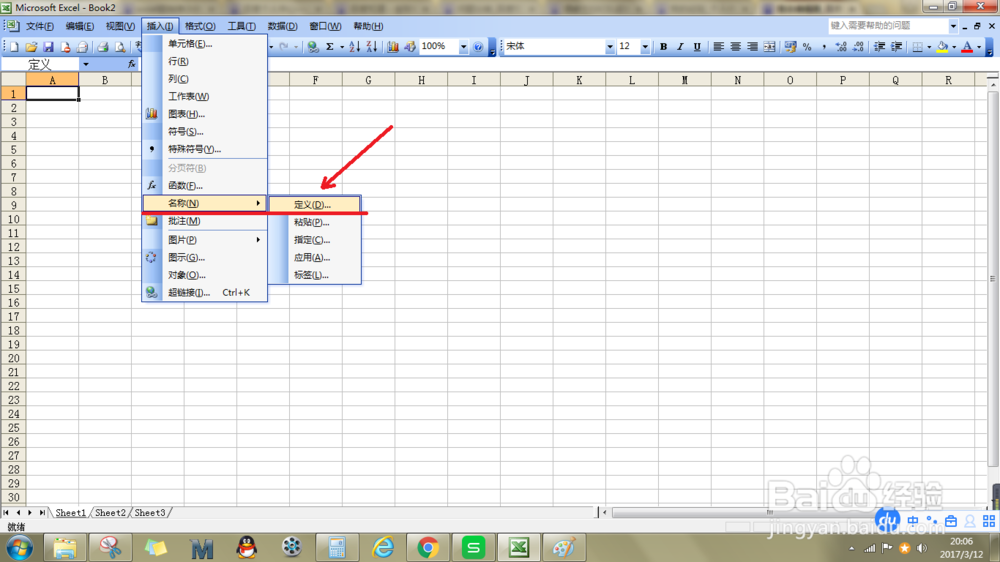Apply percent style

tap(807, 47)
